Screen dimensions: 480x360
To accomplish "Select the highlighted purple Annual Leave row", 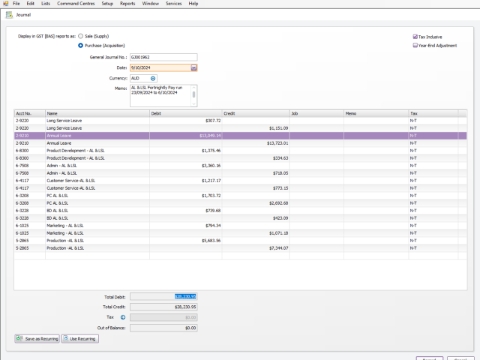I will [x=240, y=136].
